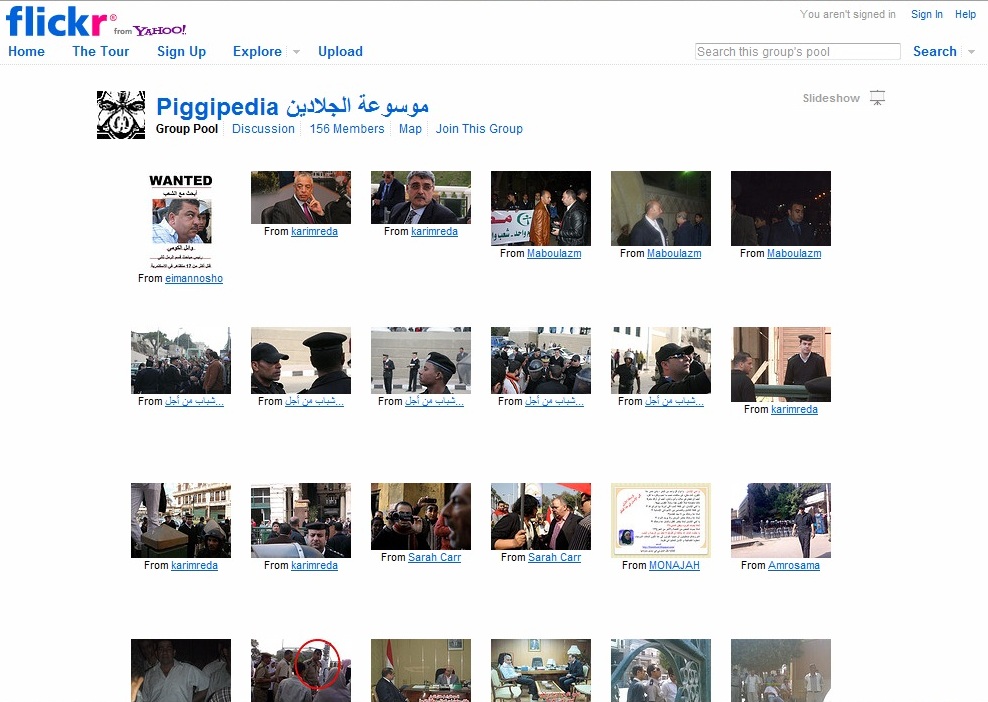Viewport: 988px width, 702px height.
Task: Open the Upload page
Action: pos(340,52)
